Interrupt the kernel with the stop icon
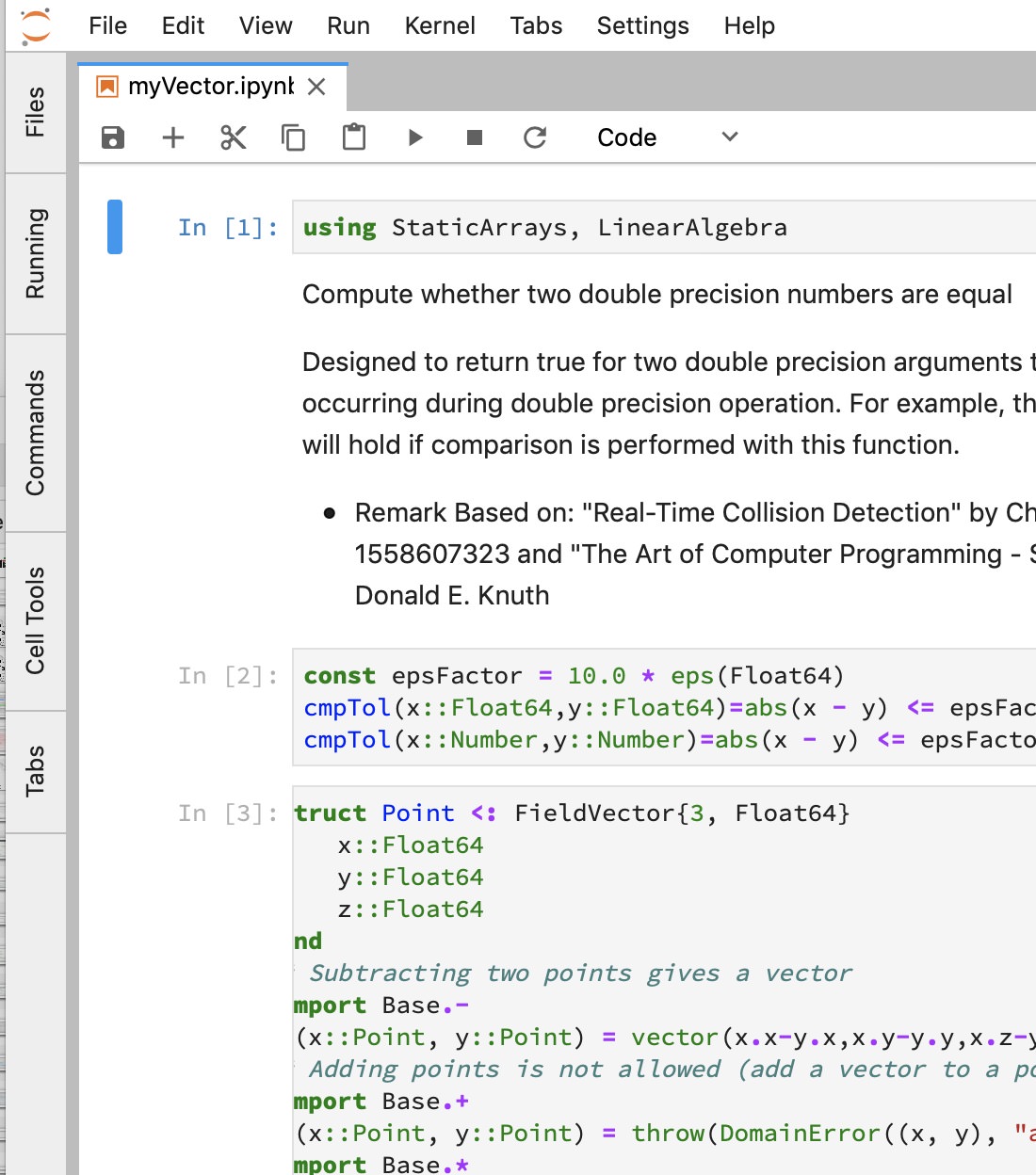This screenshot has width=1036, height=1175. click(x=475, y=137)
